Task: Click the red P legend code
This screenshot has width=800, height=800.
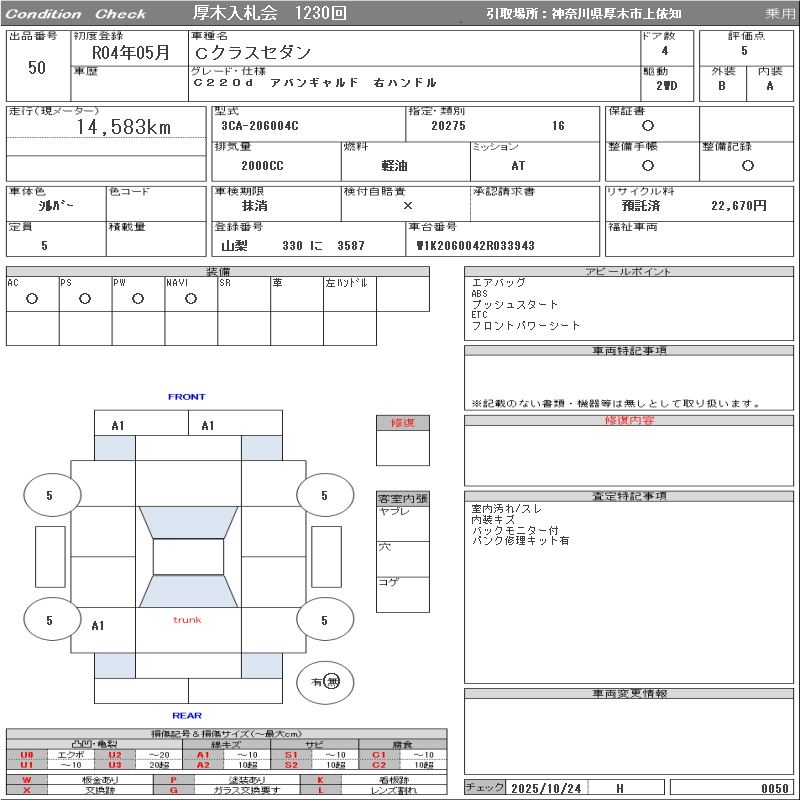Action: [x=173, y=780]
